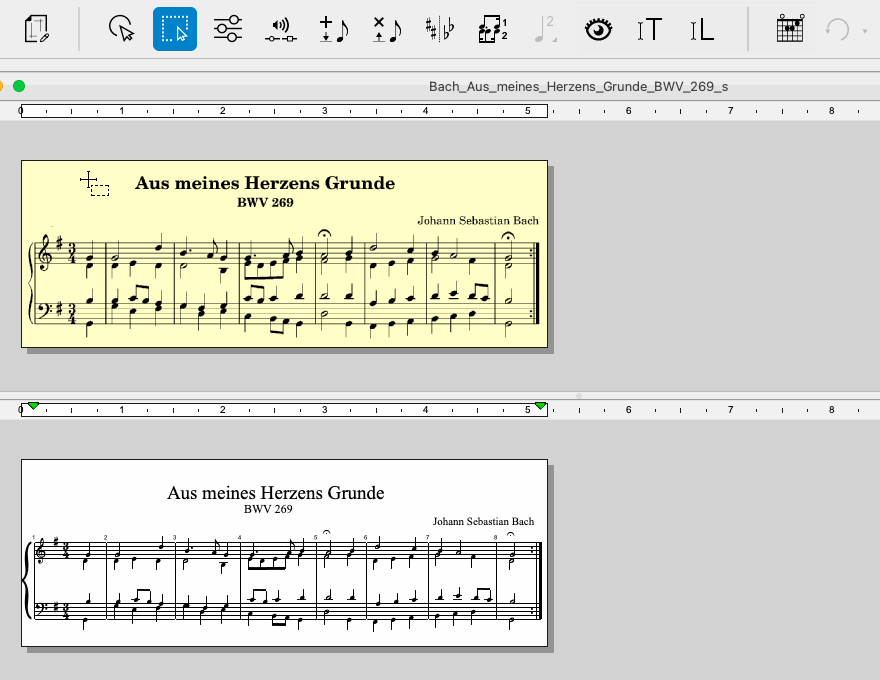Open the accidentals sharp/flat tool
Viewport: 880px width, 680px height.
439,29
